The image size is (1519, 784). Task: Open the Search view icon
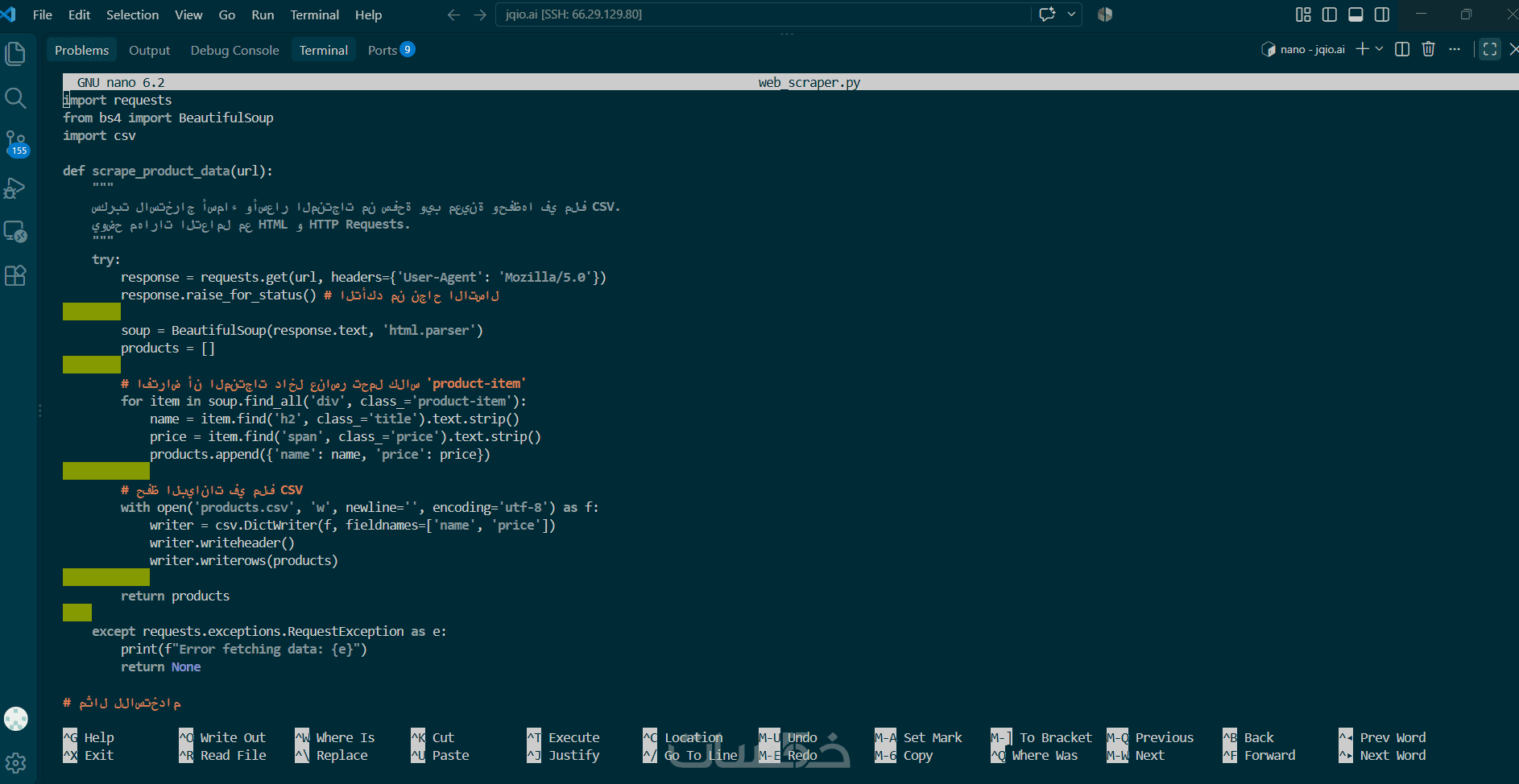15,98
